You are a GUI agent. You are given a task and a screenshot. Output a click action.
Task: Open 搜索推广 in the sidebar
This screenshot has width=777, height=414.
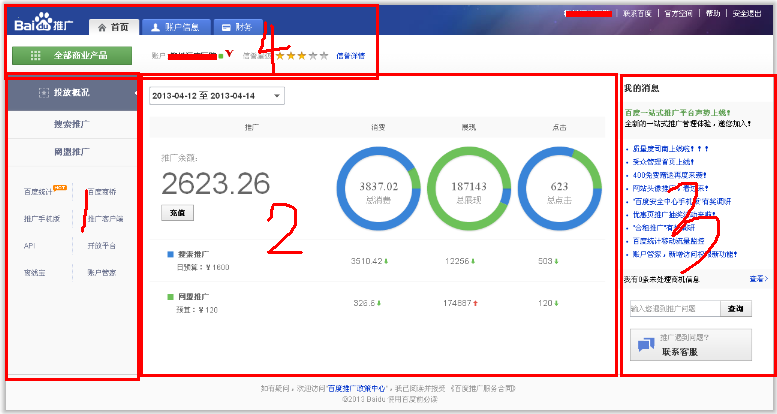click(x=72, y=124)
